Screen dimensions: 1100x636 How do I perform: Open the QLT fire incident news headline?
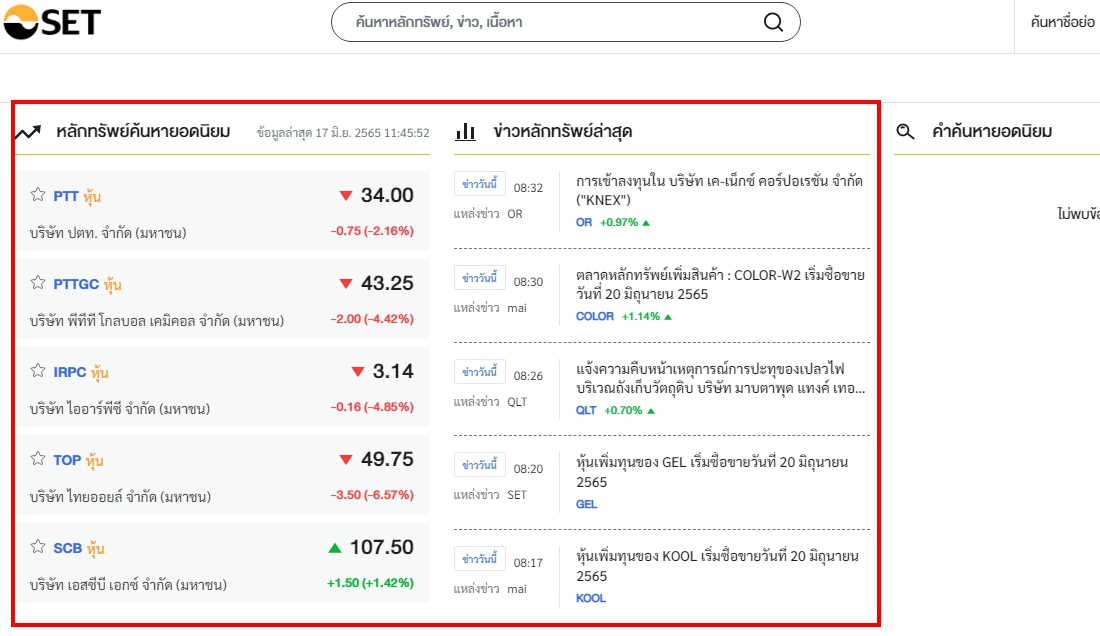click(x=720, y=378)
